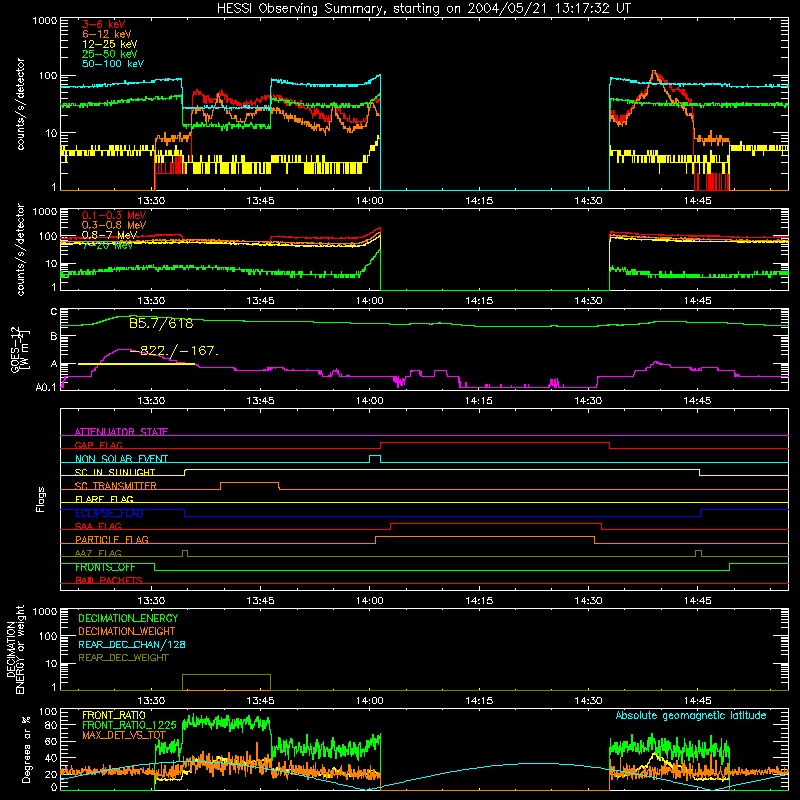This screenshot has width=800, height=800.
Task: Select the PARTICLE_FLAG label
Action: [x=112, y=539]
